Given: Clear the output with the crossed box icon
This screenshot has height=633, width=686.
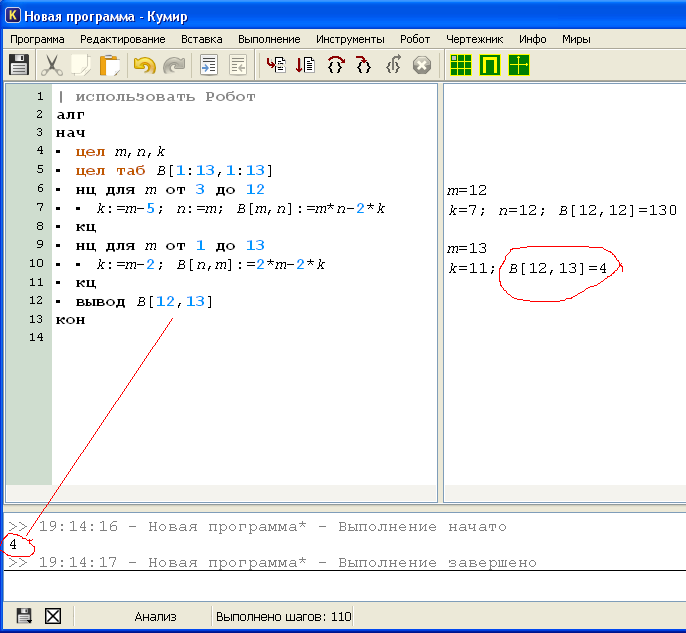Looking at the screenshot, I should tap(53, 616).
